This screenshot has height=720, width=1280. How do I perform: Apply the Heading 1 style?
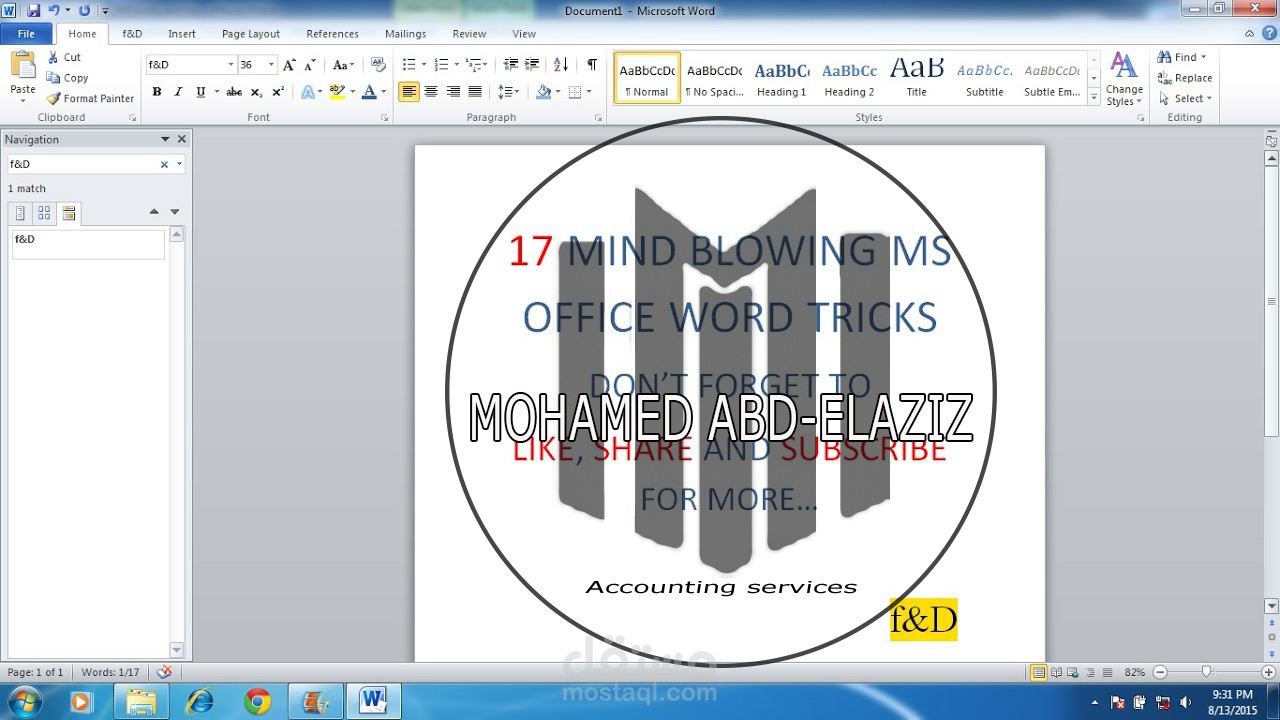click(781, 79)
